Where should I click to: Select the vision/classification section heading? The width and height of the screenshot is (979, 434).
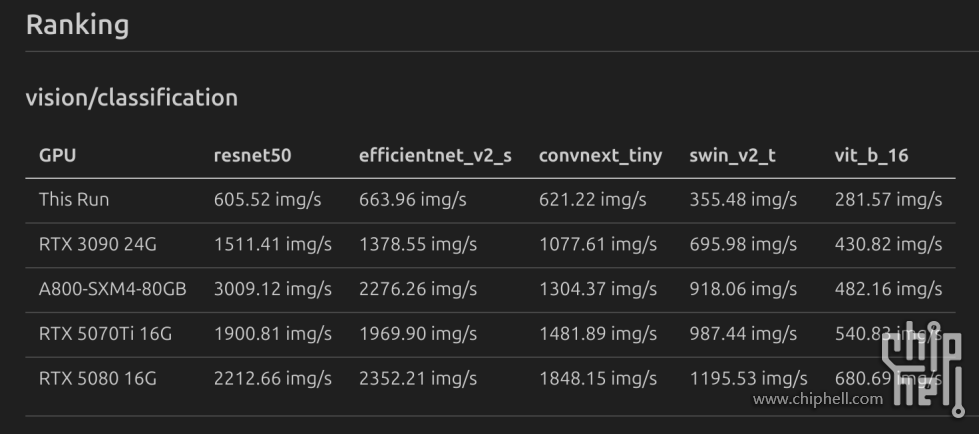pos(131,98)
